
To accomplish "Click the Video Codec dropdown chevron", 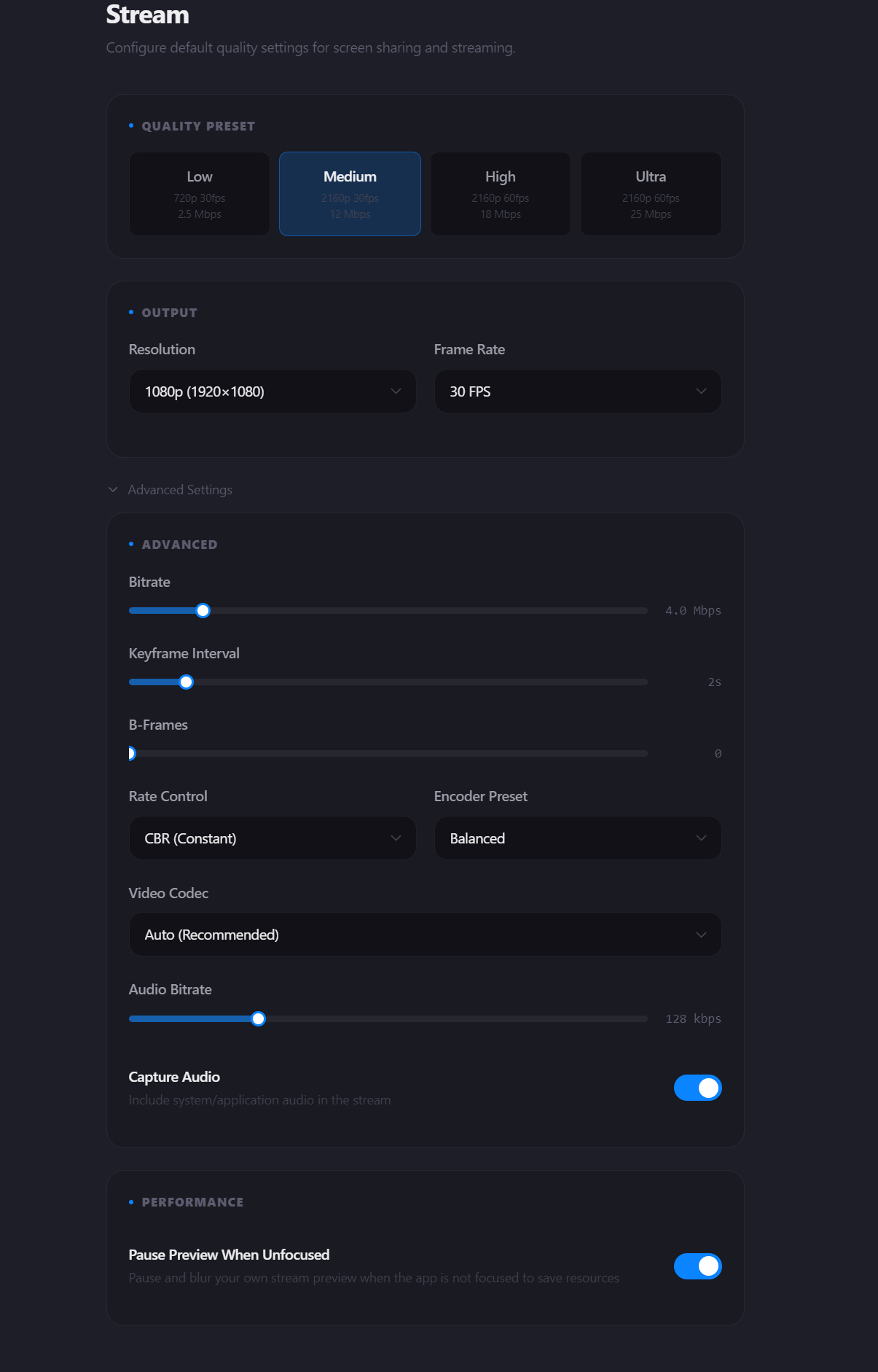I will click(x=701, y=934).
